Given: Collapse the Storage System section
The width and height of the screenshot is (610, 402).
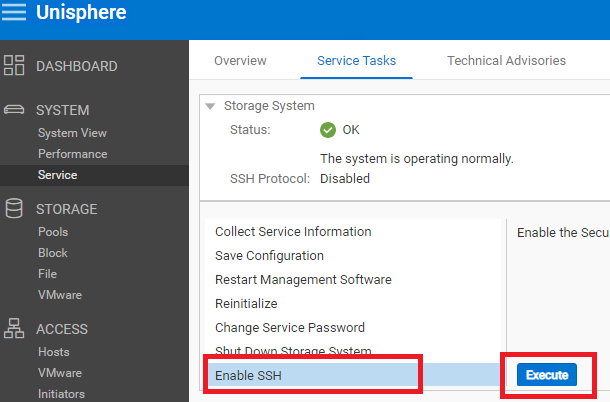Looking at the screenshot, I should coord(209,105).
